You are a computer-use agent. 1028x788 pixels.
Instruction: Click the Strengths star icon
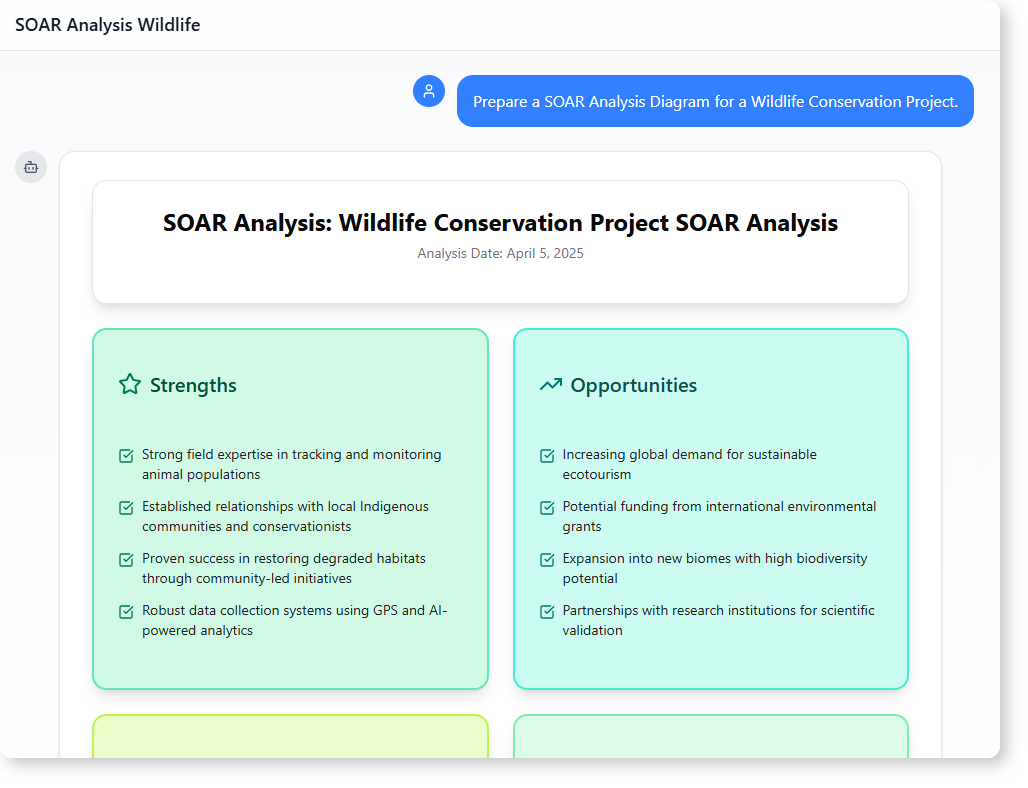tap(130, 385)
